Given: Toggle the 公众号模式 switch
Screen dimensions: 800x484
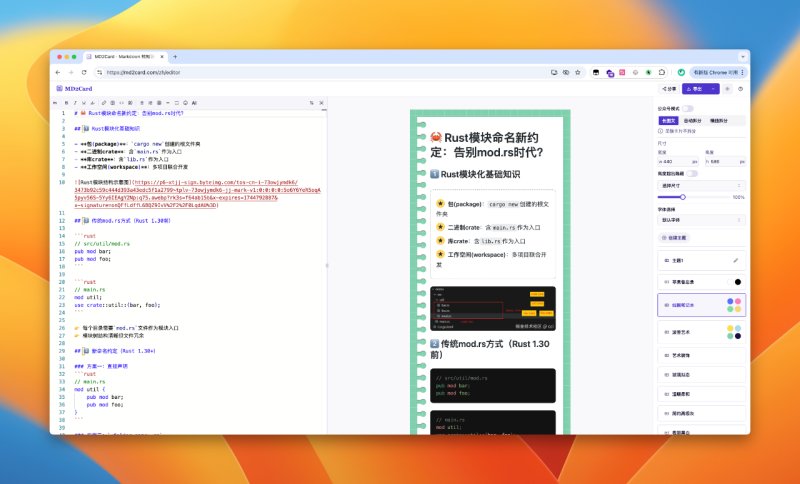Looking at the screenshot, I should [x=688, y=109].
